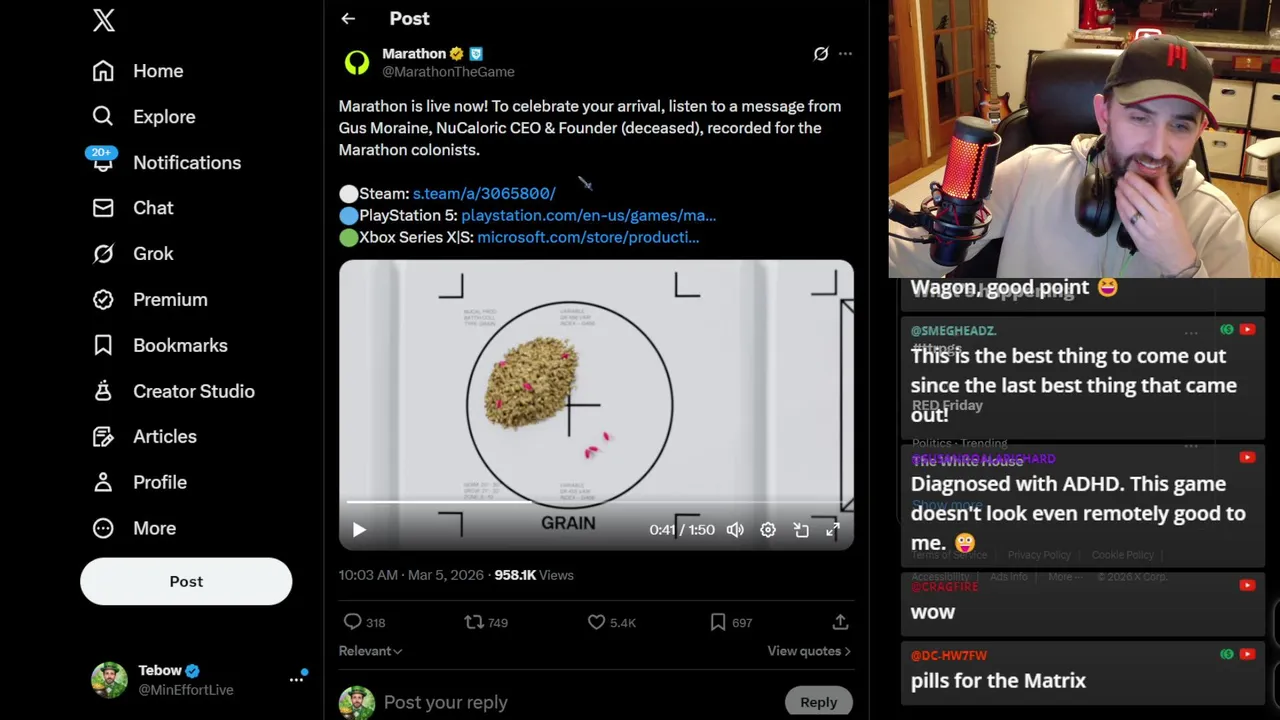Repost the Marathon post
The width and height of the screenshot is (1280, 720).
tap(474, 622)
